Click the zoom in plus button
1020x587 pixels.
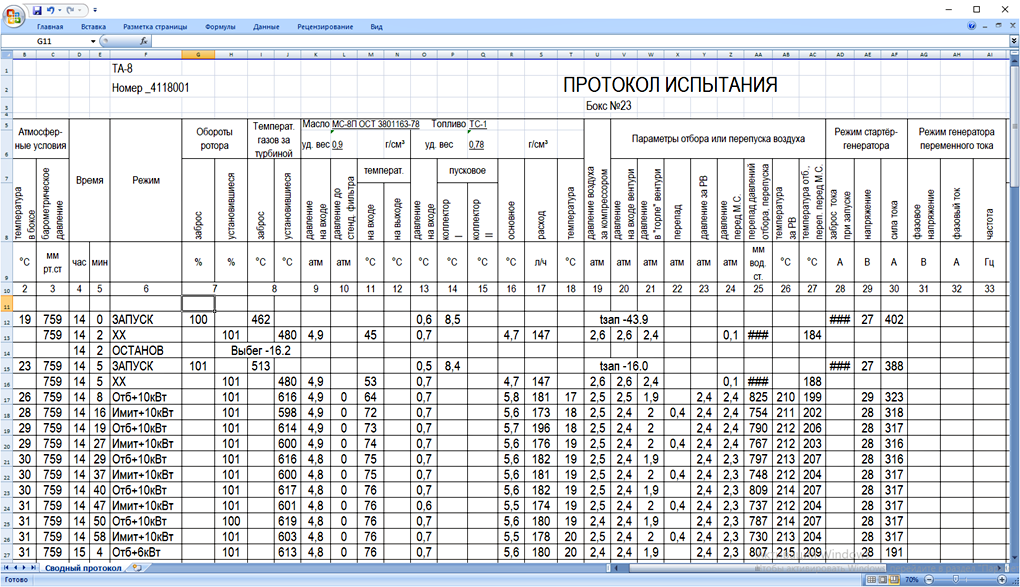pyautogui.click(x=1003, y=579)
